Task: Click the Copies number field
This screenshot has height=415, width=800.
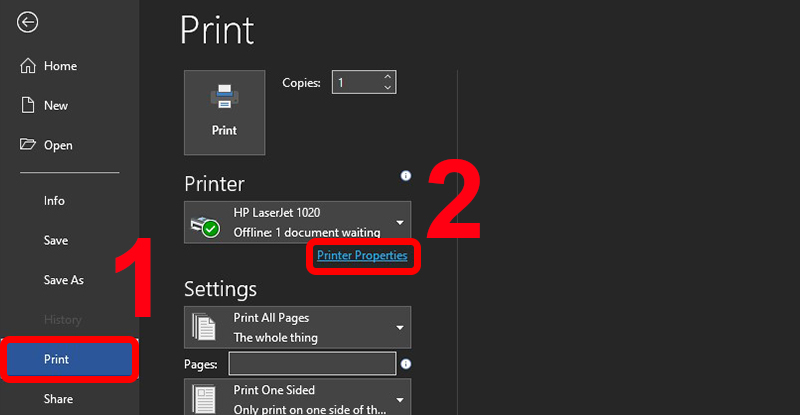Action: tap(356, 83)
